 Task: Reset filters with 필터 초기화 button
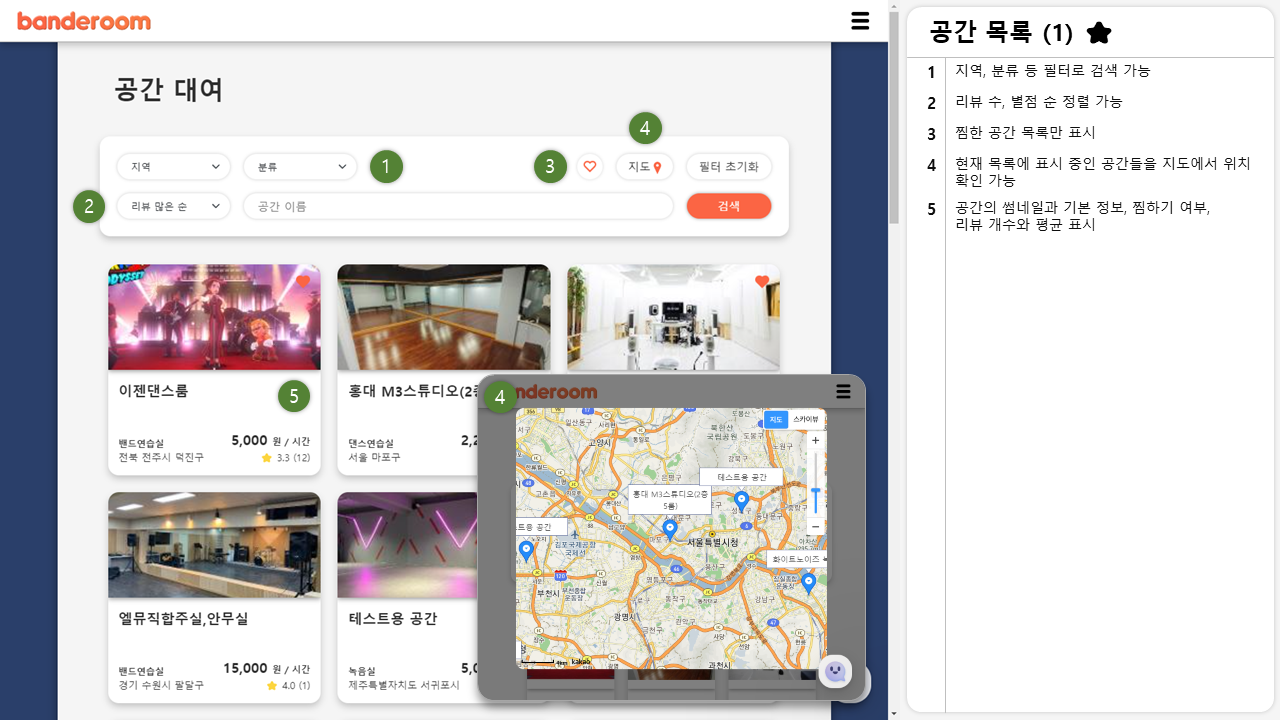[x=728, y=166]
